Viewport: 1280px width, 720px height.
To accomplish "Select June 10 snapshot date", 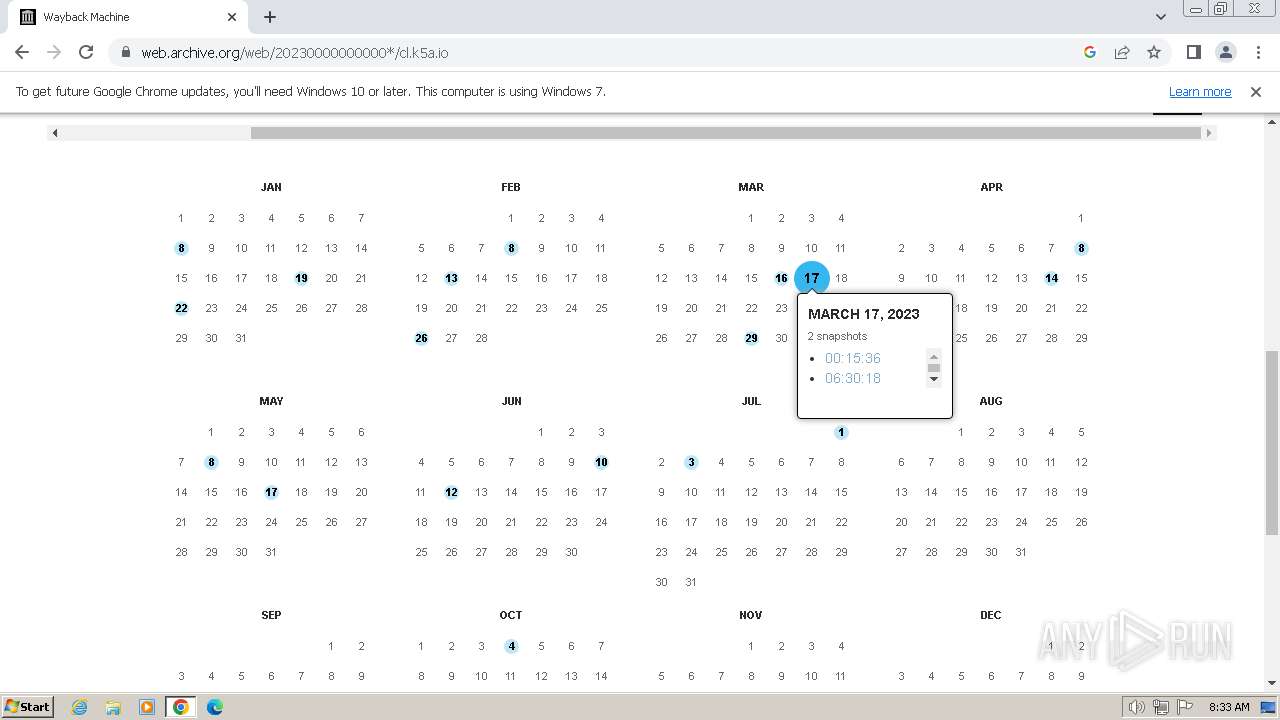I will pos(601,462).
